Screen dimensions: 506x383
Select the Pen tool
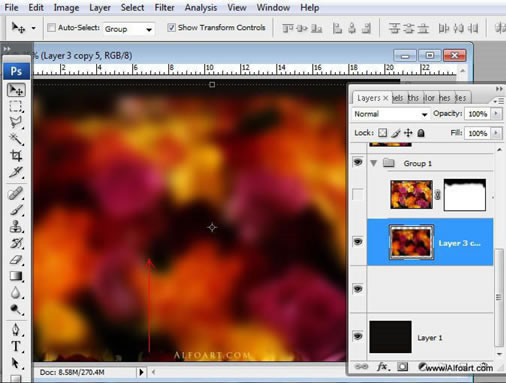pos(15,330)
